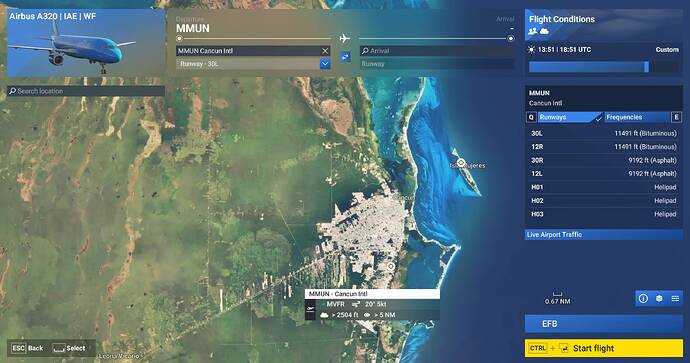Viewport: 690px width, 363px height.
Task: Open the arrival Runway selector
Action: 437,64
